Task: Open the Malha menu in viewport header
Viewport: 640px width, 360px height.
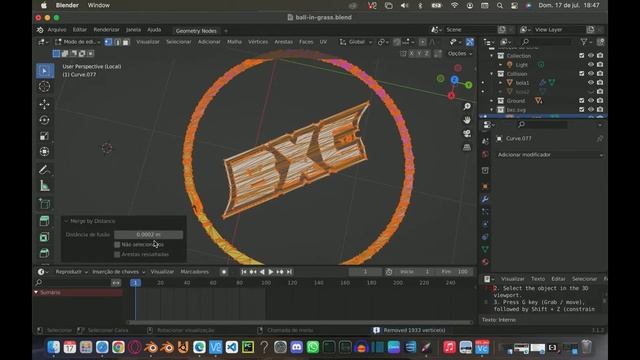Action: [234, 42]
